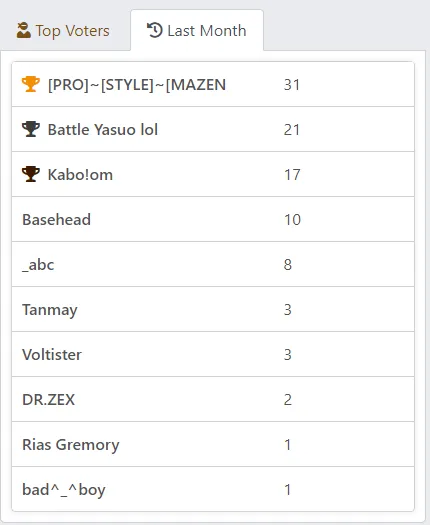Click the voter person icon in Top Voters tab
The image size is (430, 525).
pyautogui.click(x=23, y=30)
